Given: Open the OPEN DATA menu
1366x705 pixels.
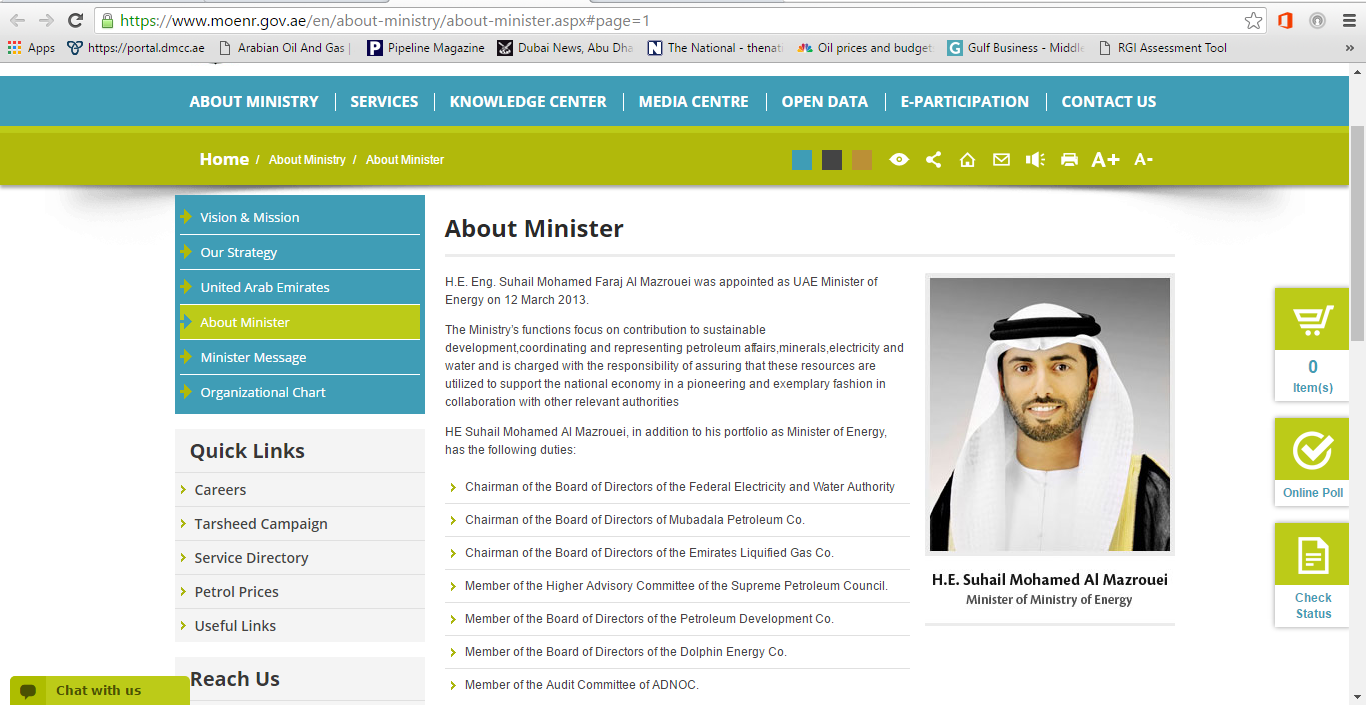Looking at the screenshot, I should pyautogui.click(x=825, y=102).
